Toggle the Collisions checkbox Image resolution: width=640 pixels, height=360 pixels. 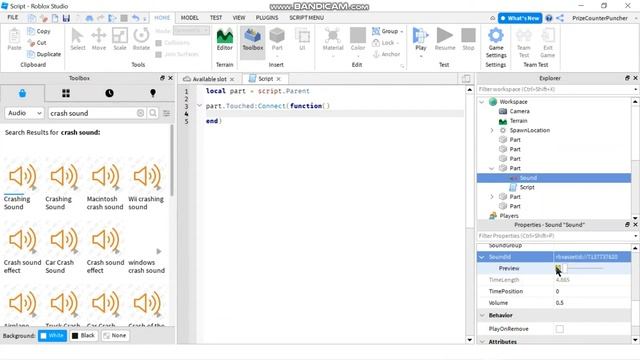(158, 43)
